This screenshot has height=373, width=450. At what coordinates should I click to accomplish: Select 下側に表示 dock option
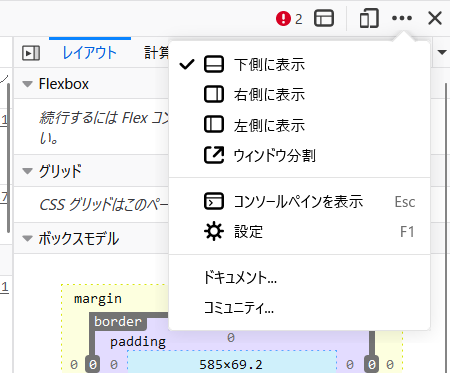click(x=299, y=64)
